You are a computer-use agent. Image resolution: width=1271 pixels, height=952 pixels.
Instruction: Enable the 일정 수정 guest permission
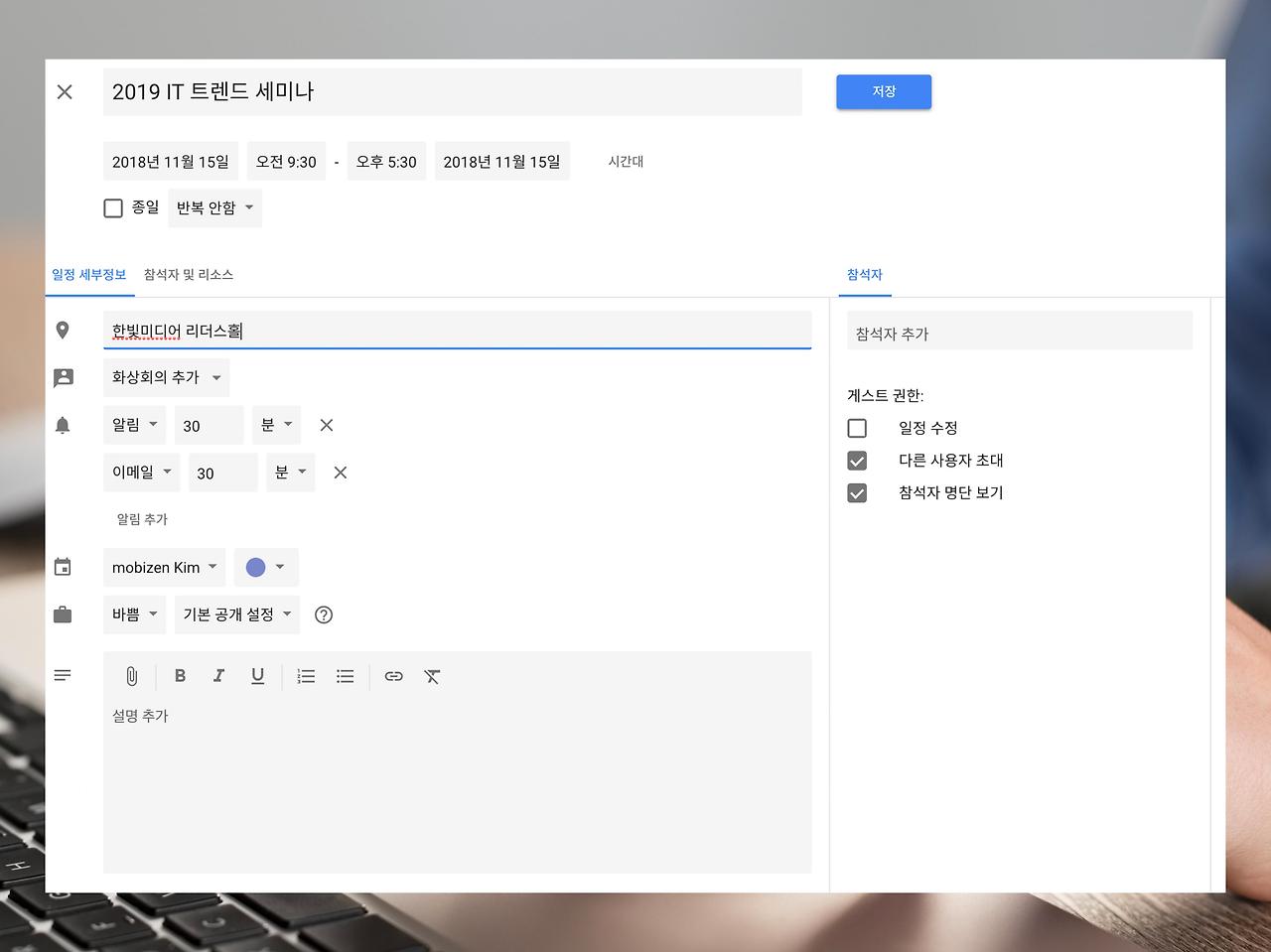[857, 428]
